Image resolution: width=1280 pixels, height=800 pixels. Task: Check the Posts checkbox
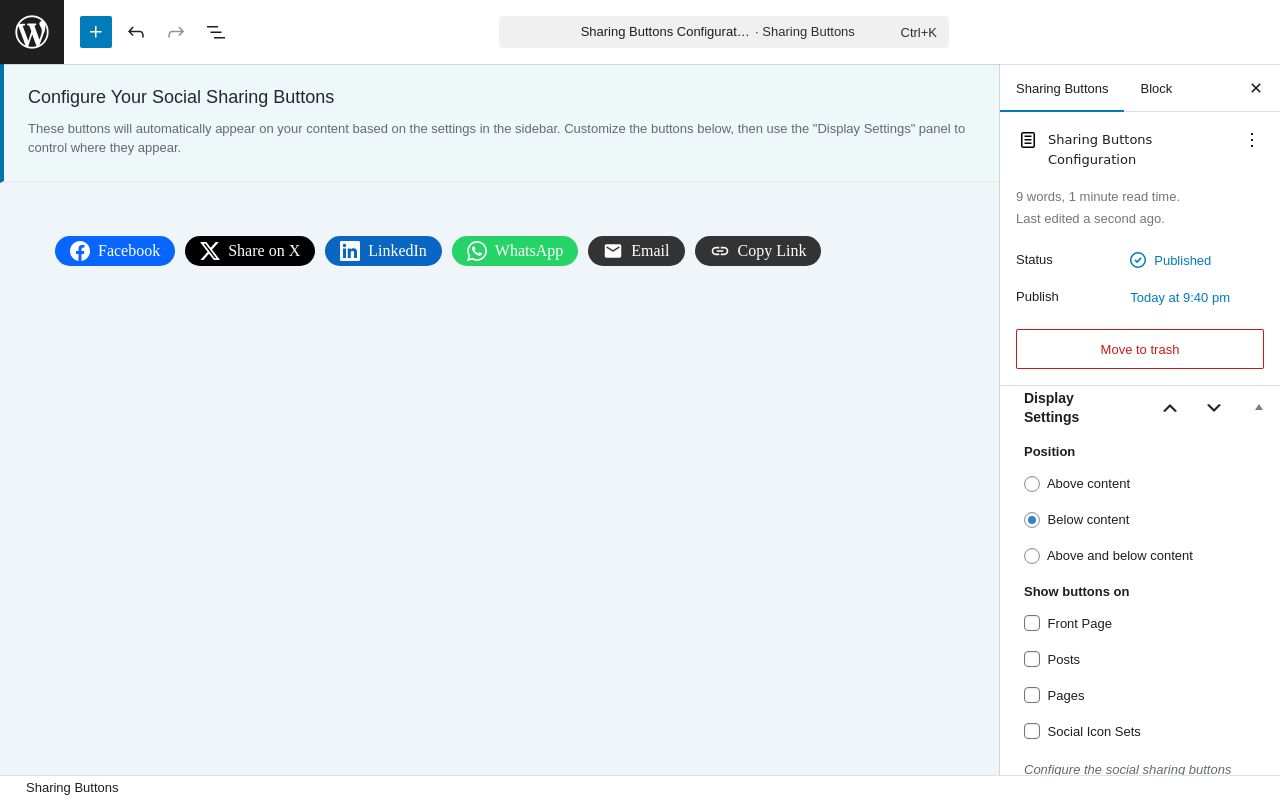[x=1032, y=659]
